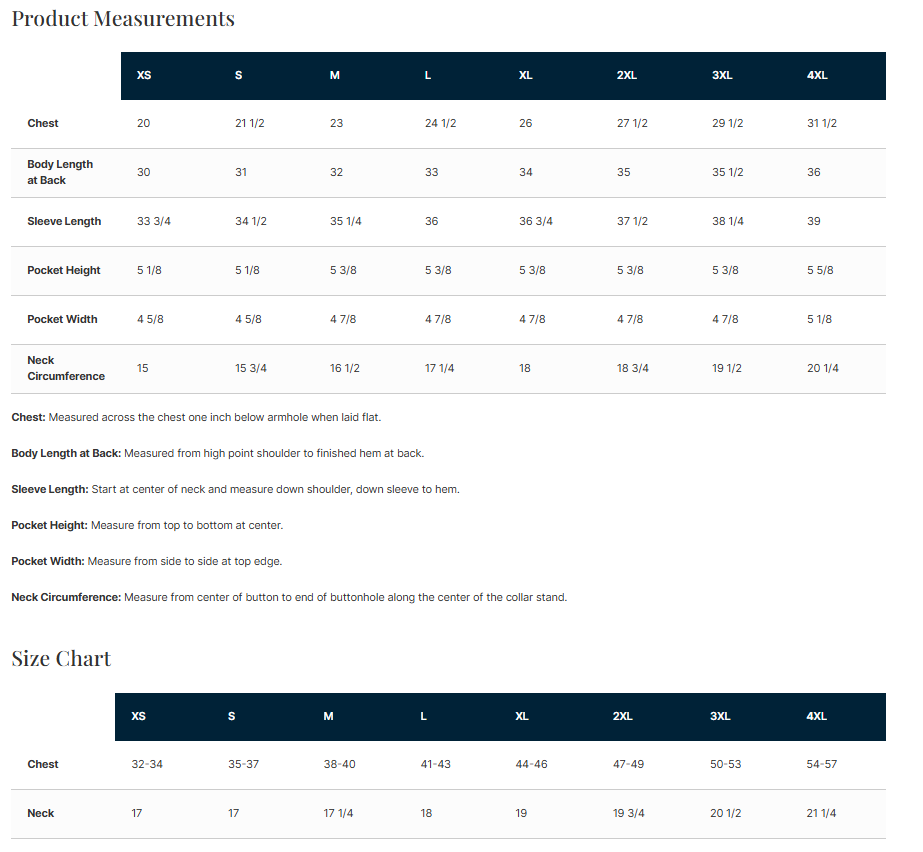Click the "Neck Circumference:" description line

(289, 598)
